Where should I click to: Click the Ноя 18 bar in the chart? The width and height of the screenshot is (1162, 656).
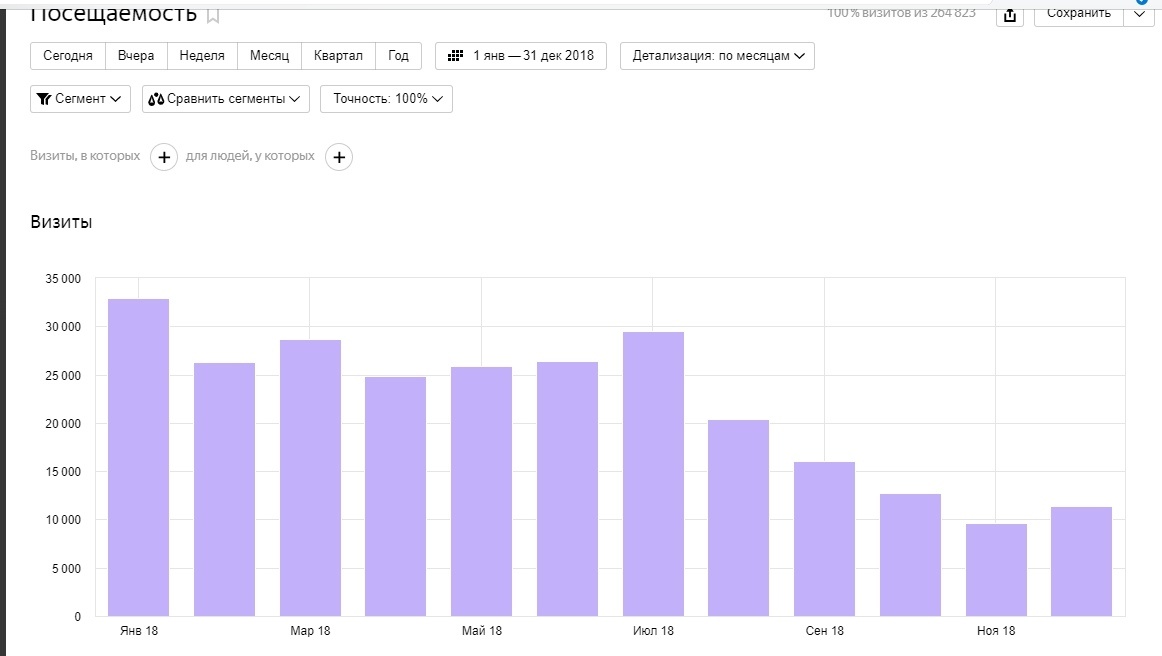(996, 570)
